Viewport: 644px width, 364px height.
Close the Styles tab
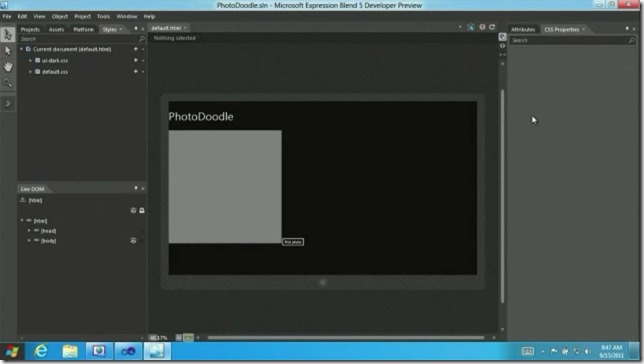pyautogui.click(x=121, y=29)
